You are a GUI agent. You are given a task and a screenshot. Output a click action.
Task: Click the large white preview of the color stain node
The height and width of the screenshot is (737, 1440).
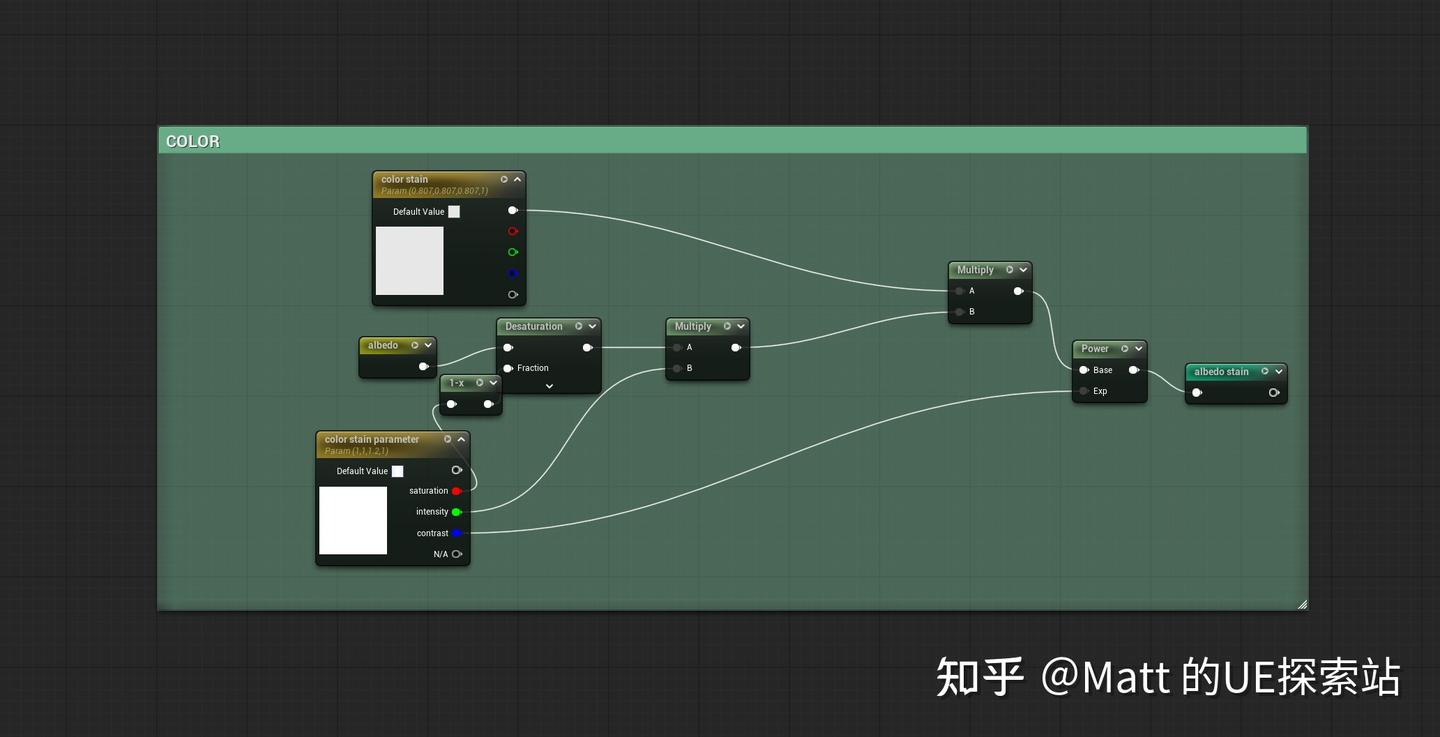tap(410, 262)
